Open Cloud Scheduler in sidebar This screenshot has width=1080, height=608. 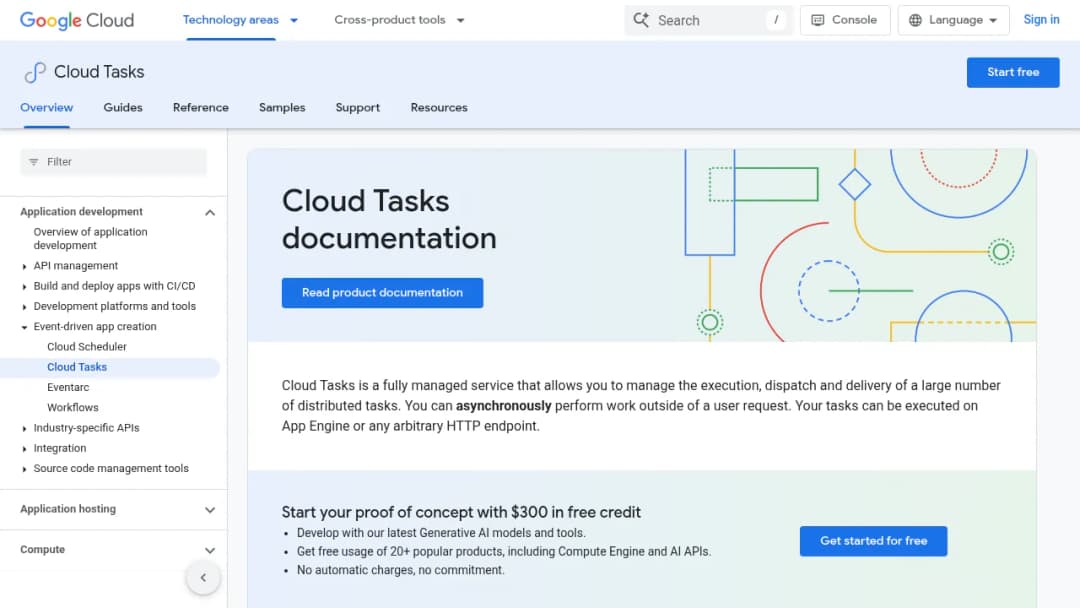tap(87, 347)
